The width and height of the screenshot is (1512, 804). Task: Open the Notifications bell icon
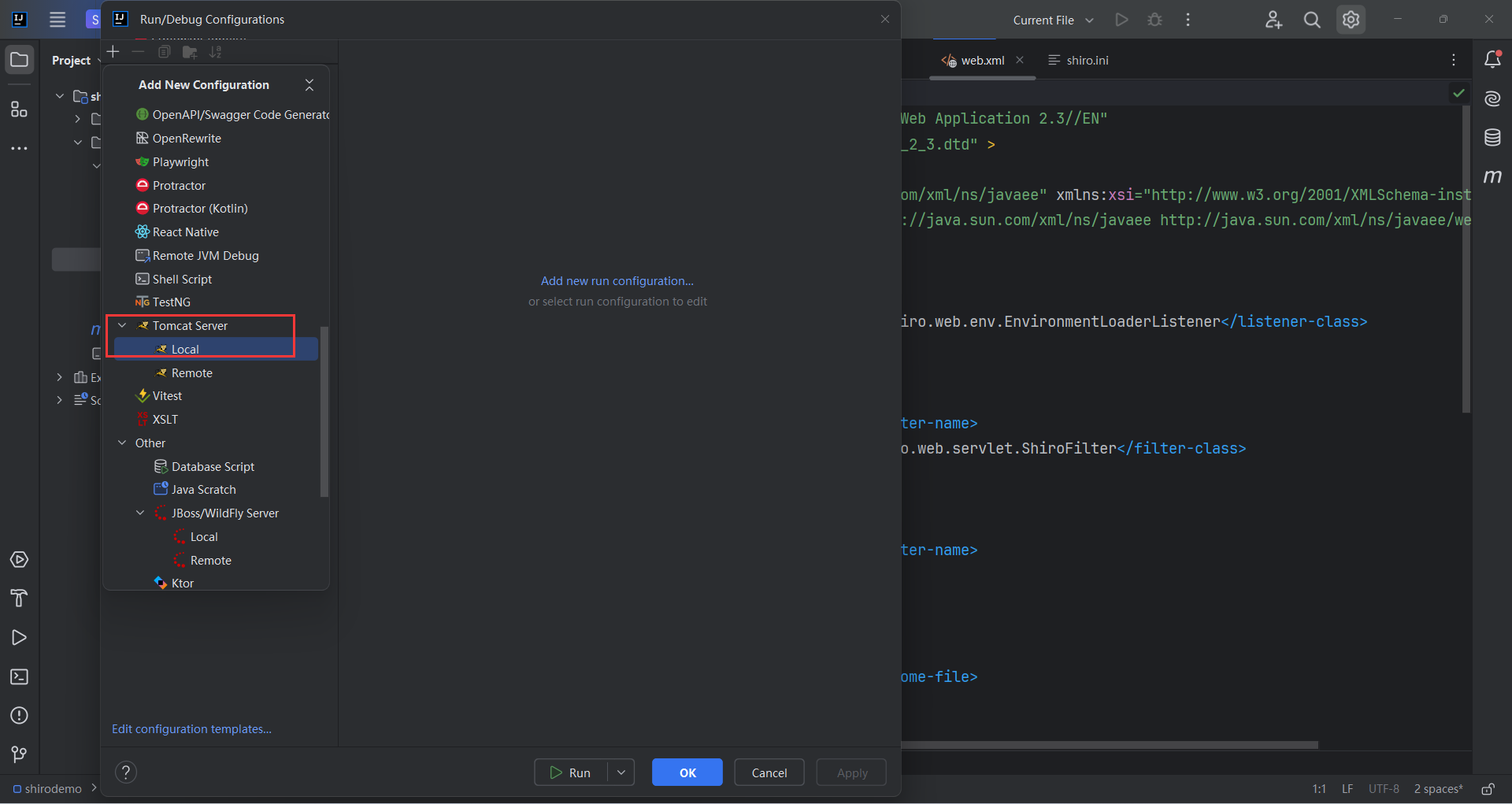(1492, 59)
